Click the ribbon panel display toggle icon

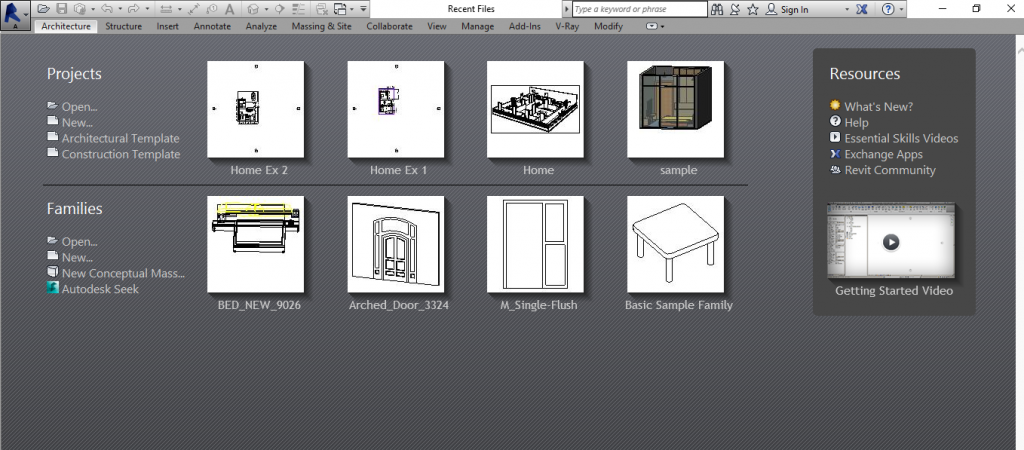pyautogui.click(x=652, y=26)
